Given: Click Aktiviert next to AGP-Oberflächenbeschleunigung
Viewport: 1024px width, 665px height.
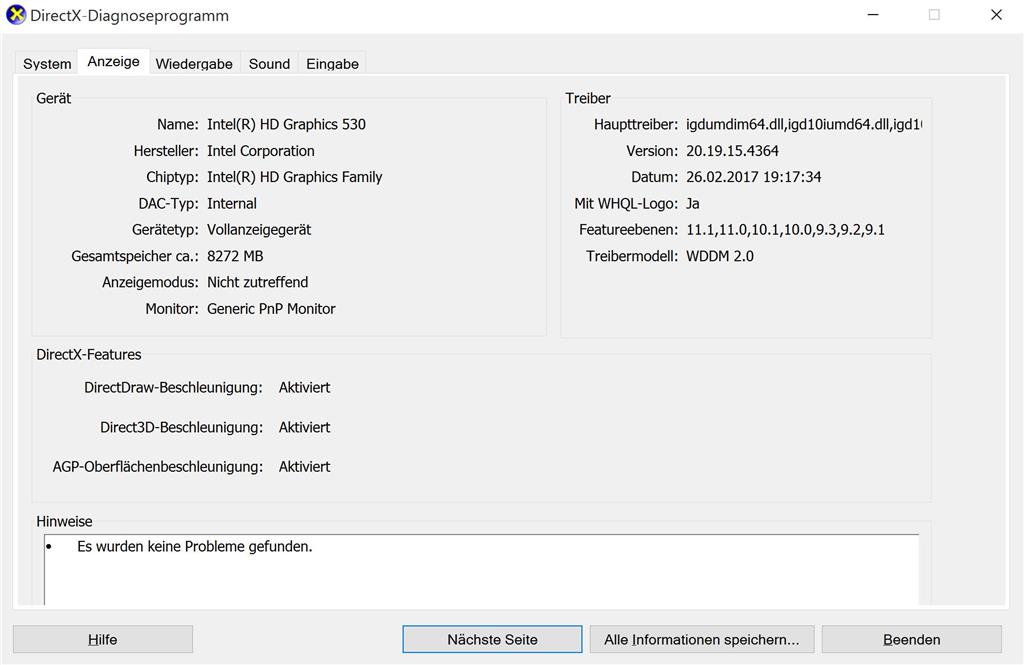Looking at the screenshot, I should click(304, 466).
